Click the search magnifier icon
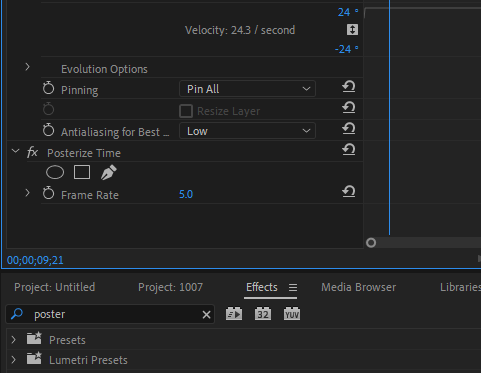This screenshot has width=481, height=373. pyautogui.click(x=17, y=314)
